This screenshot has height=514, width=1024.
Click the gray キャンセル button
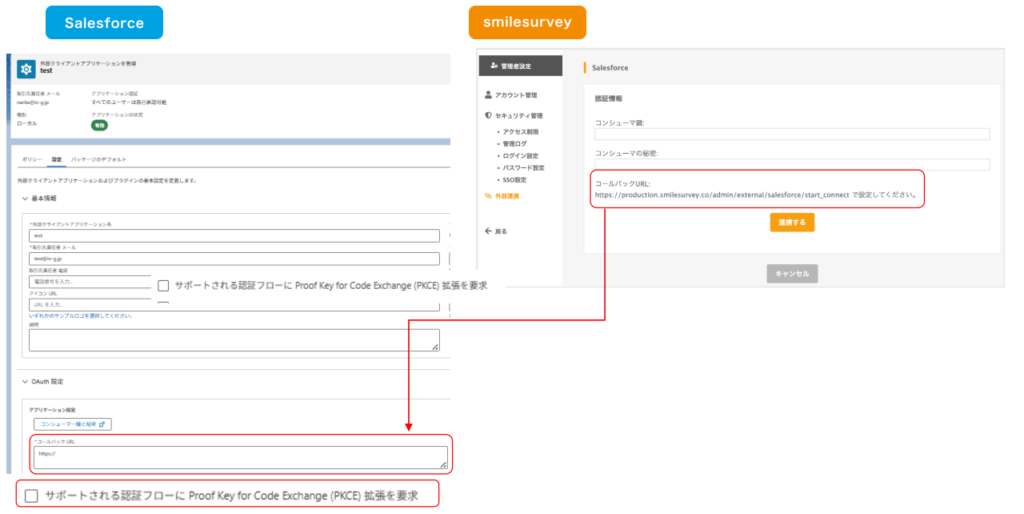pyautogui.click(x=792, y=274)
